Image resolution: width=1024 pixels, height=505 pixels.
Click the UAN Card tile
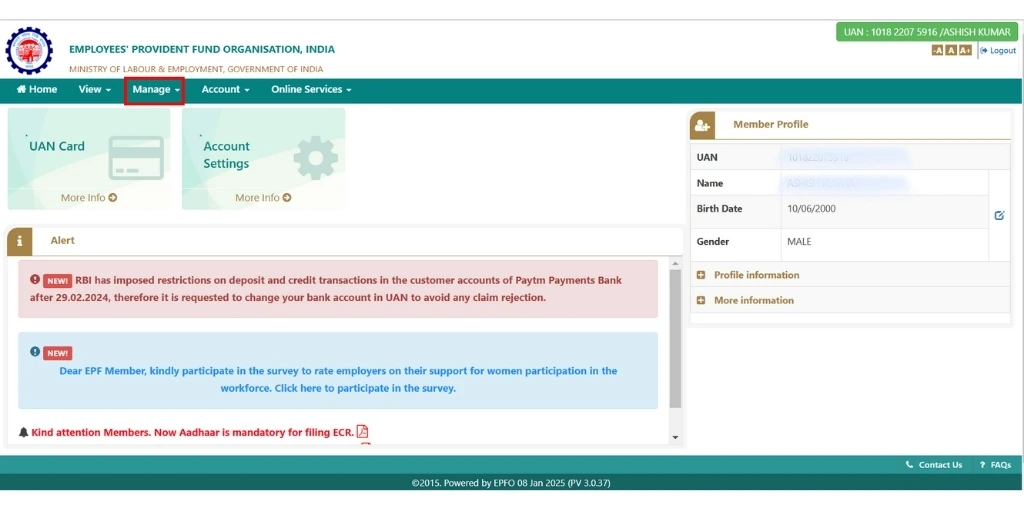pyautogui.click(x=89, y=159)
